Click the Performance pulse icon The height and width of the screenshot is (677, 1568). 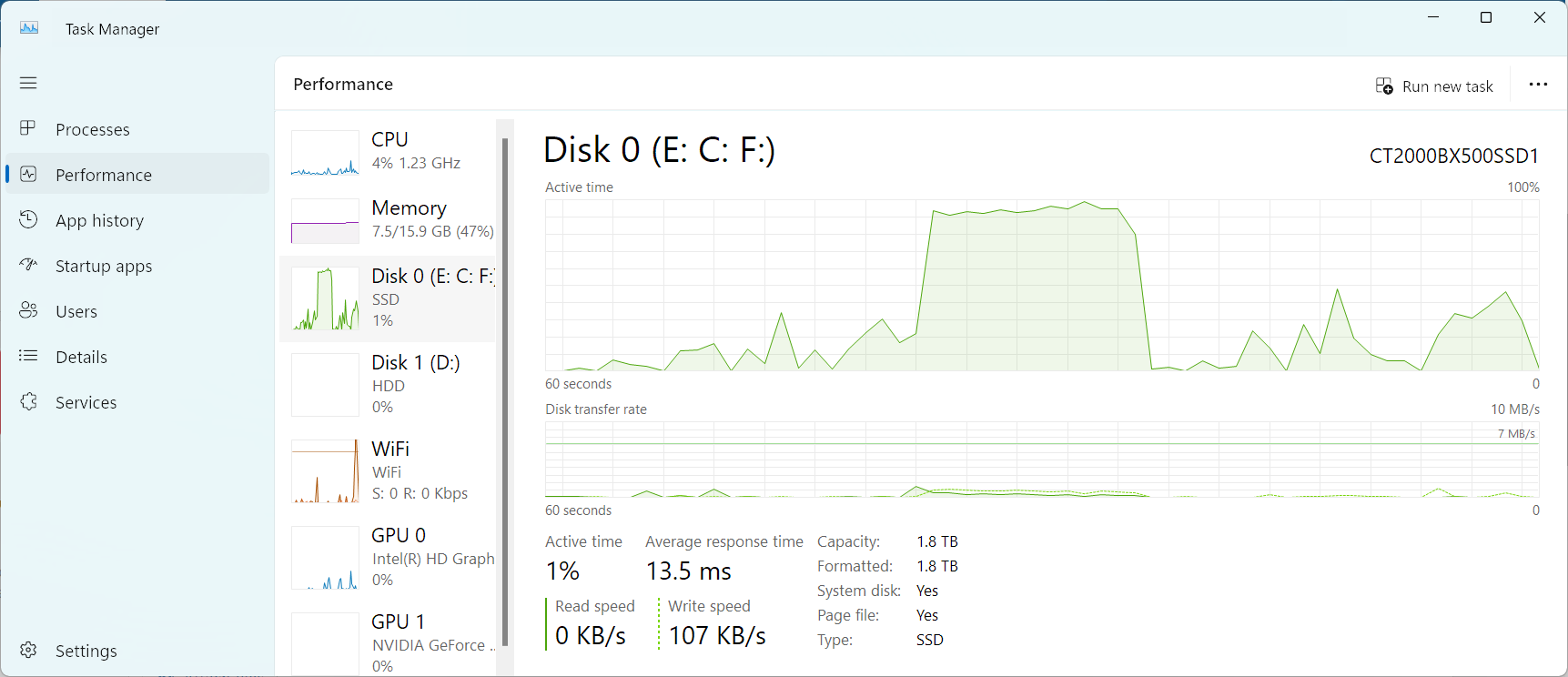point(28,174)
